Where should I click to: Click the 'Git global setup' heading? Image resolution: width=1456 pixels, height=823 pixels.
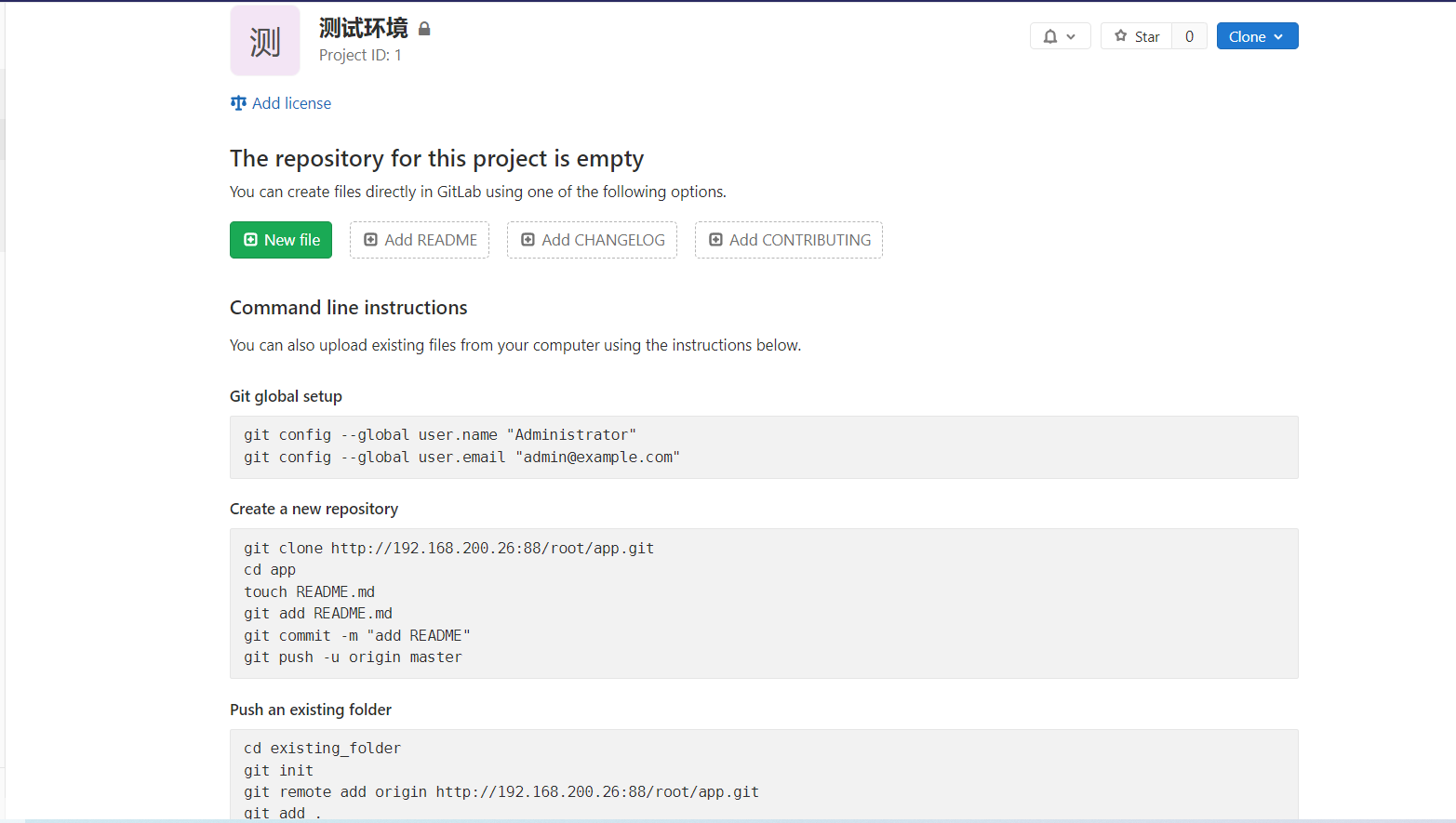[286, 396]
